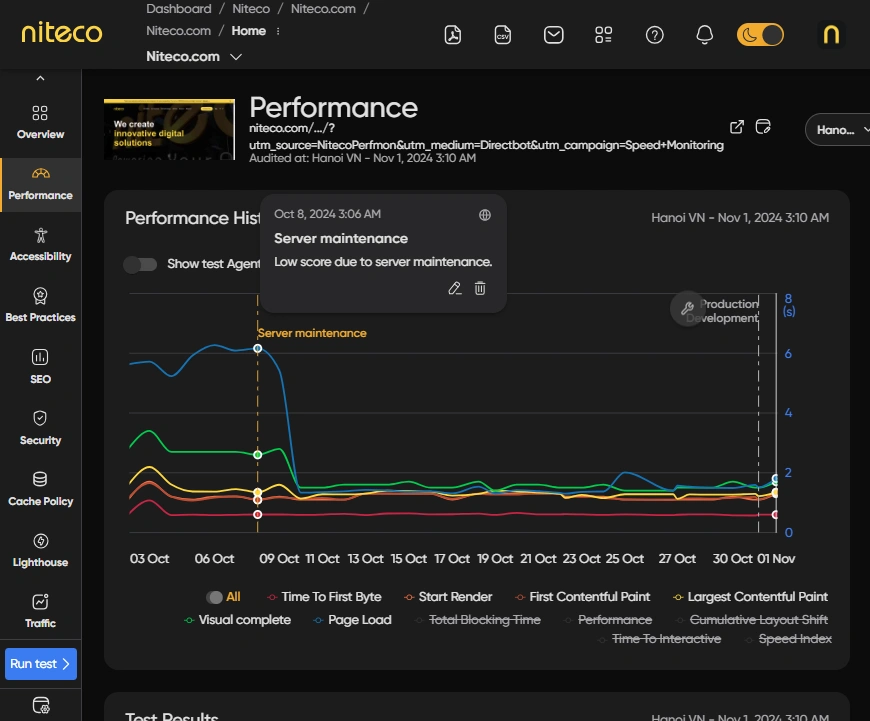Enable Total Blocking Time series
The width and height of the screenshot is (870, 721).
pos(478,620)
